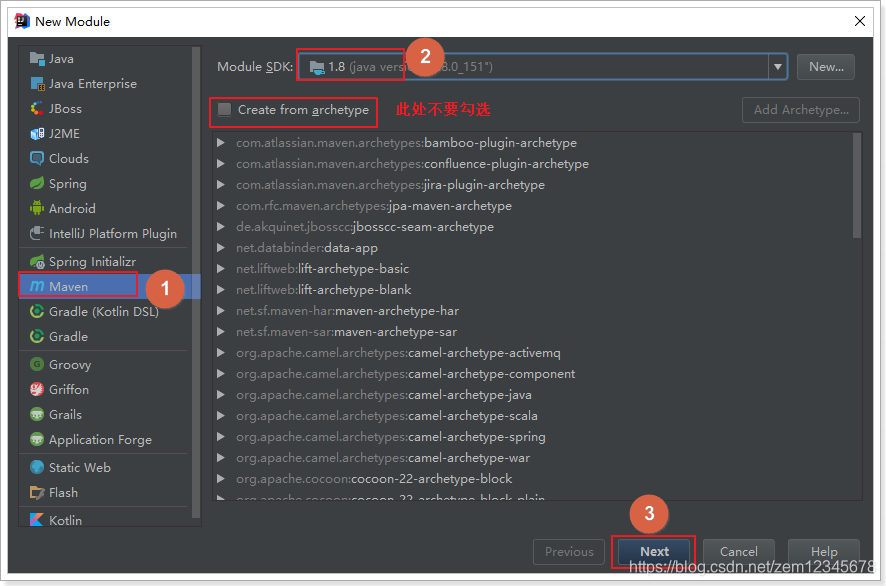
Task: Expand the jira-plugin-archetype node
Action: coord(222,185)
